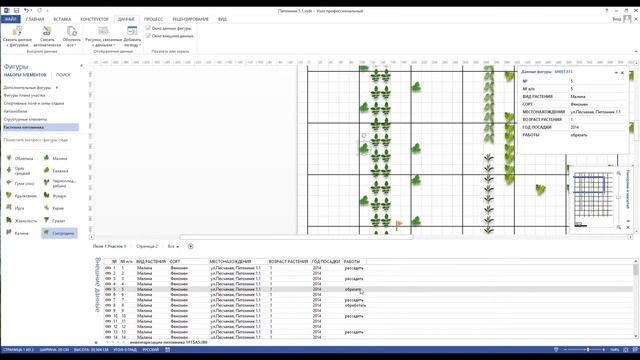Select the Орех грецкий plant shape
Screen dimensions: 640x360
[19, 171]
